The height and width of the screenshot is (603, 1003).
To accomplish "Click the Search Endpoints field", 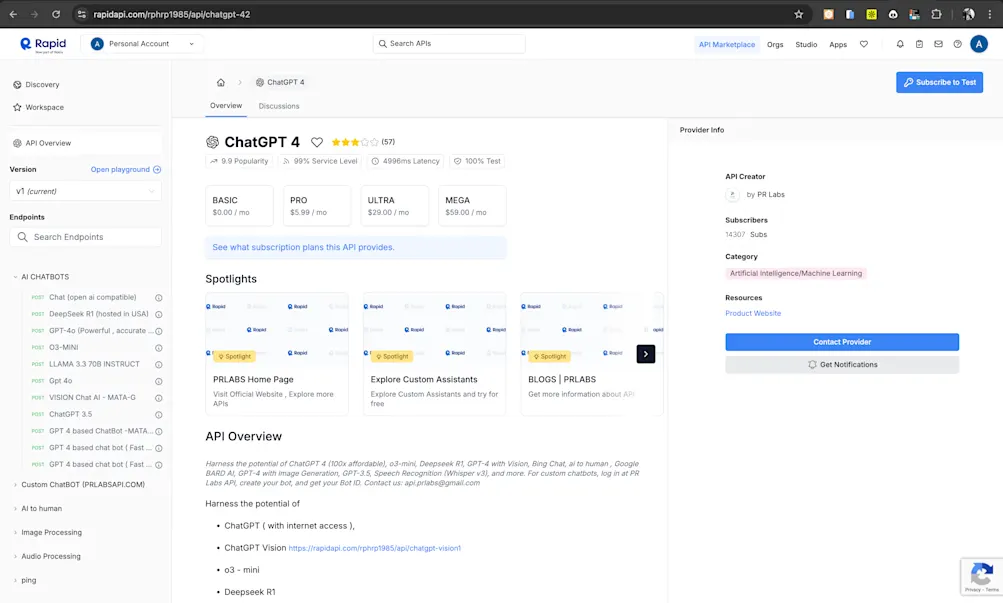I will (x=85, y=237).
